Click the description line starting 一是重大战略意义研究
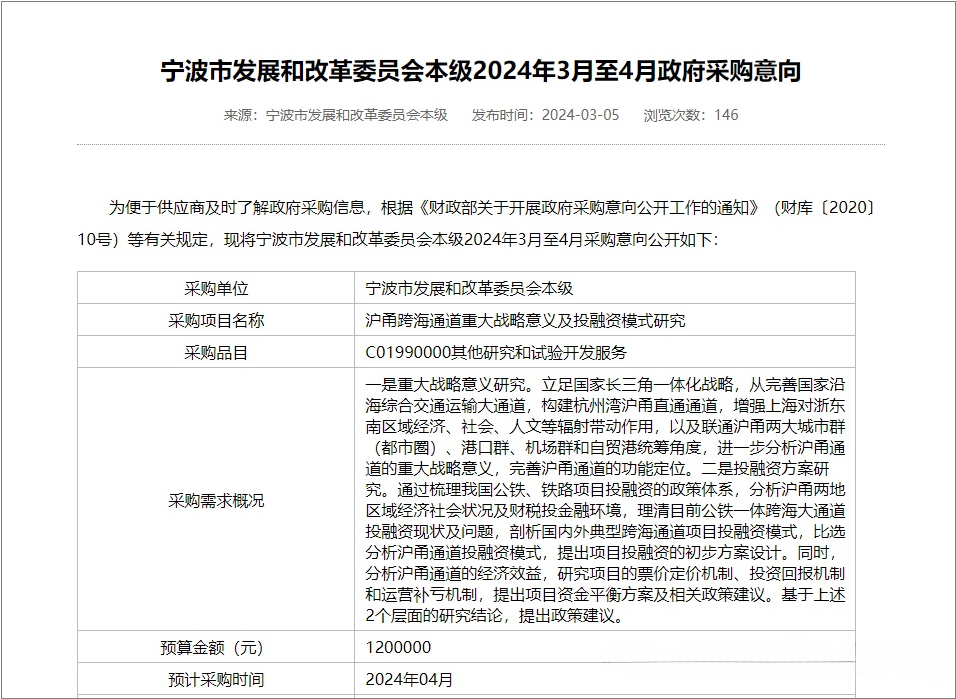This screenshot has height=699, width=956. (605, 383)
